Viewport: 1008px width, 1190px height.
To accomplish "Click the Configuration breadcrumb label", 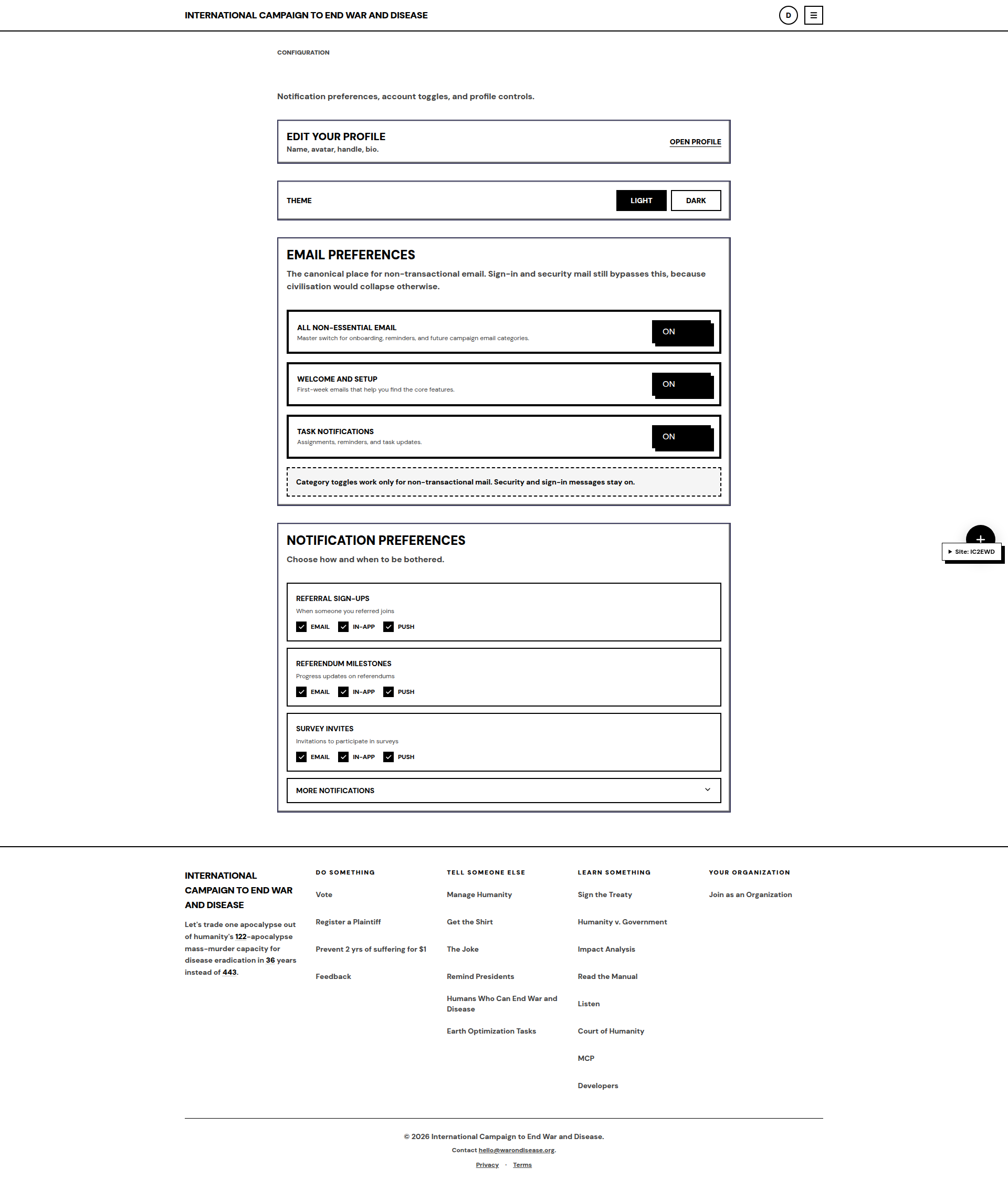I will click(x=303, y=52).
